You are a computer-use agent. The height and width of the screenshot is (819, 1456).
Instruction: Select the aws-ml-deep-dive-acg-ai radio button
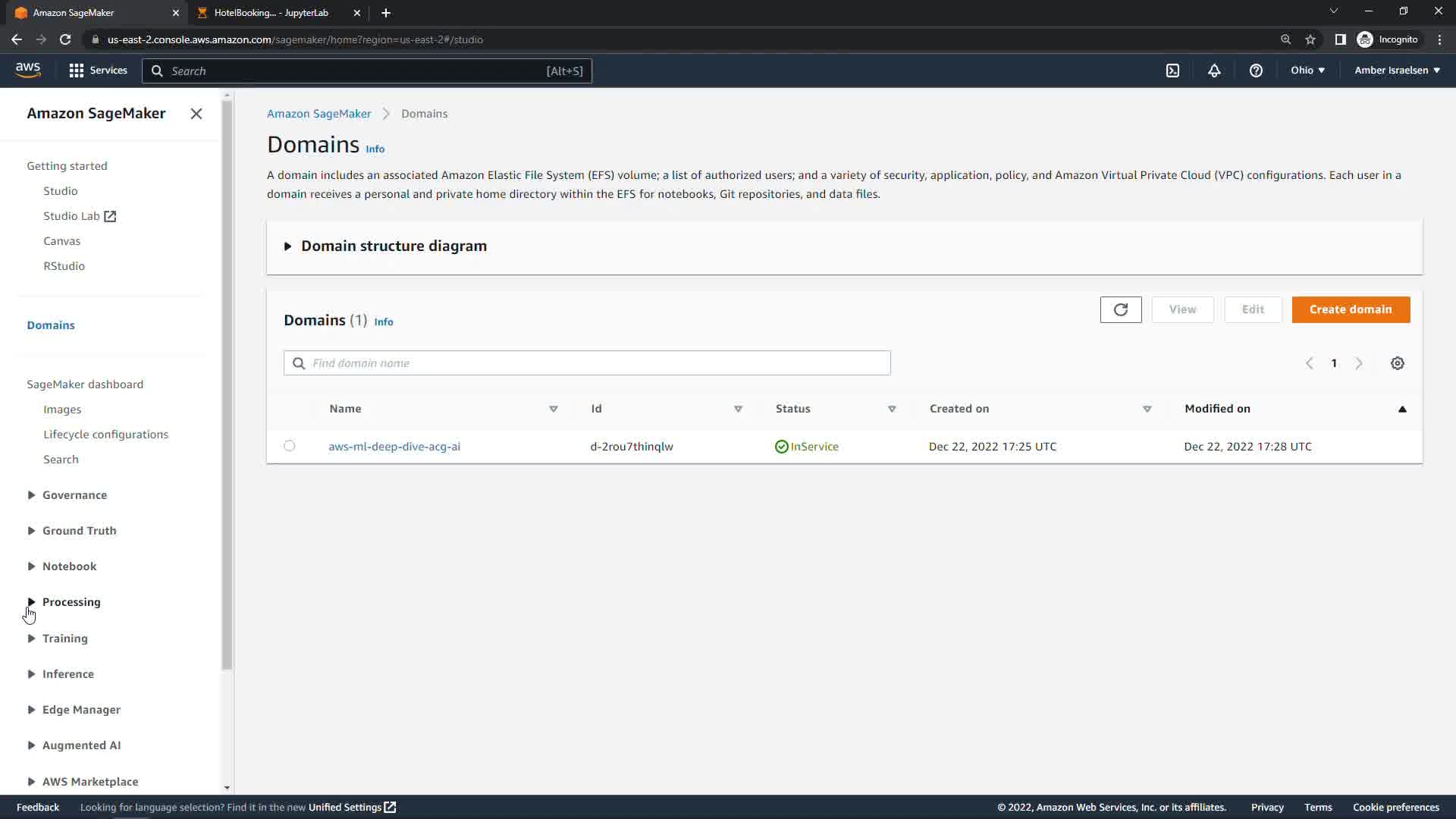click(x=290, y=446)
